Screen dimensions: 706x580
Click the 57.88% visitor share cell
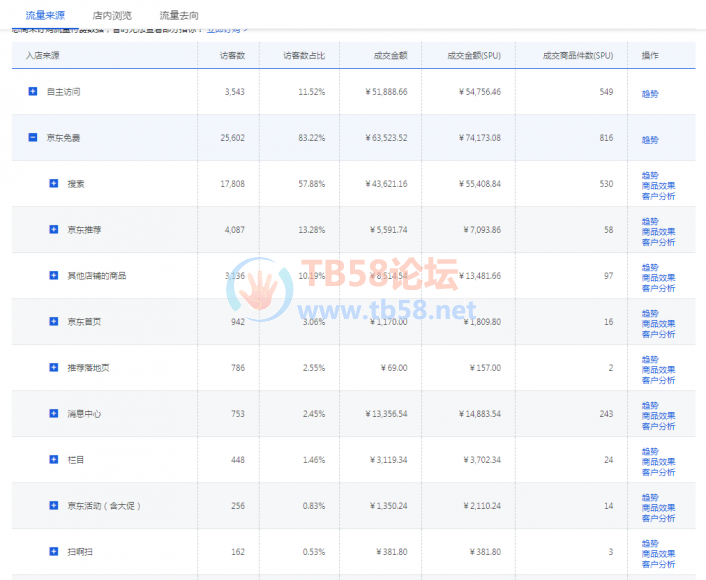pos(312,184)
